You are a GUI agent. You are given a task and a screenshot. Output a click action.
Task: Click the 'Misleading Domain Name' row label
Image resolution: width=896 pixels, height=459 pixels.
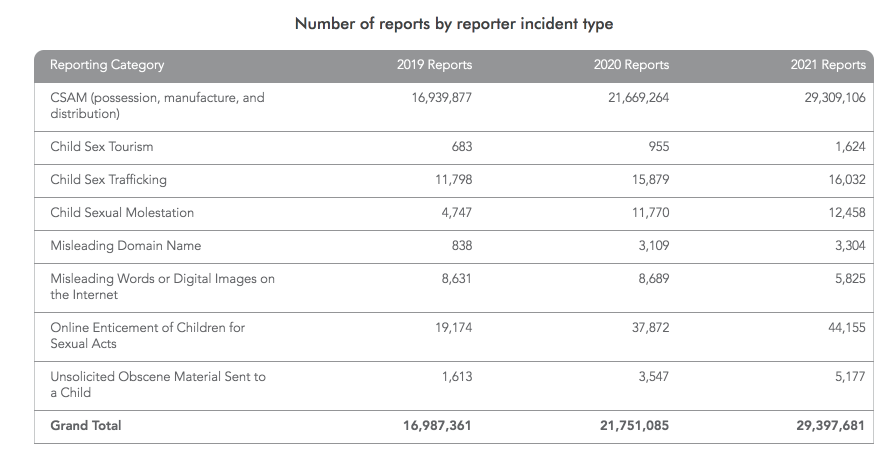(x=126, y=246)
